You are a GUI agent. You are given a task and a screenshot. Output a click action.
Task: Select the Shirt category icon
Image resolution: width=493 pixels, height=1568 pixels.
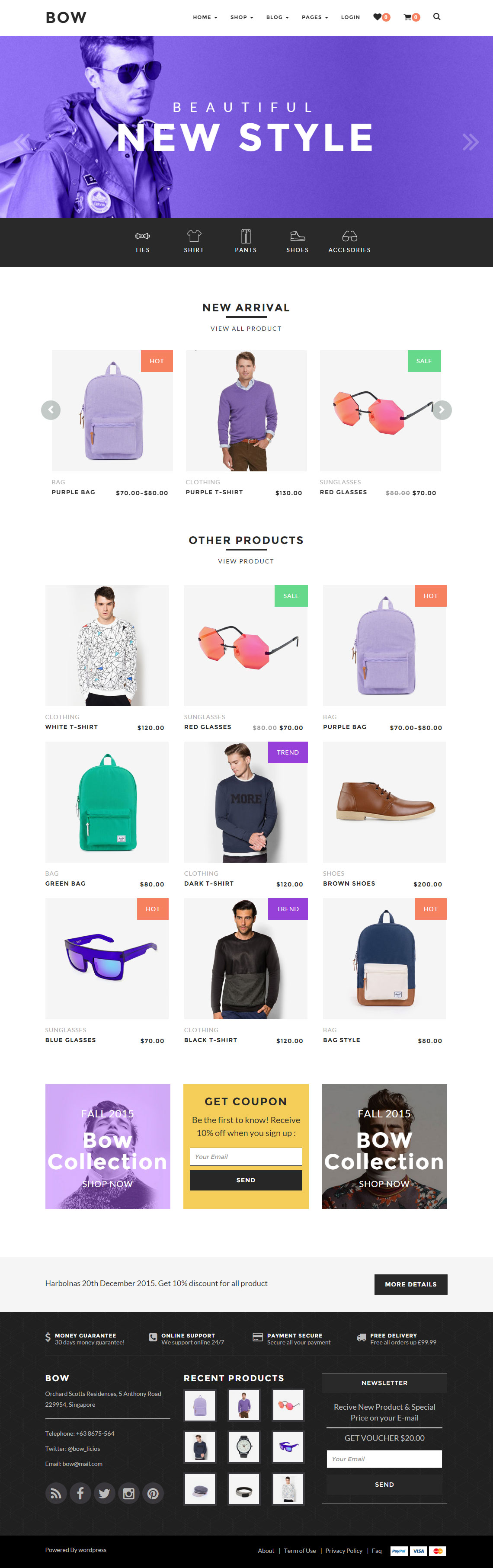(194, 236)
